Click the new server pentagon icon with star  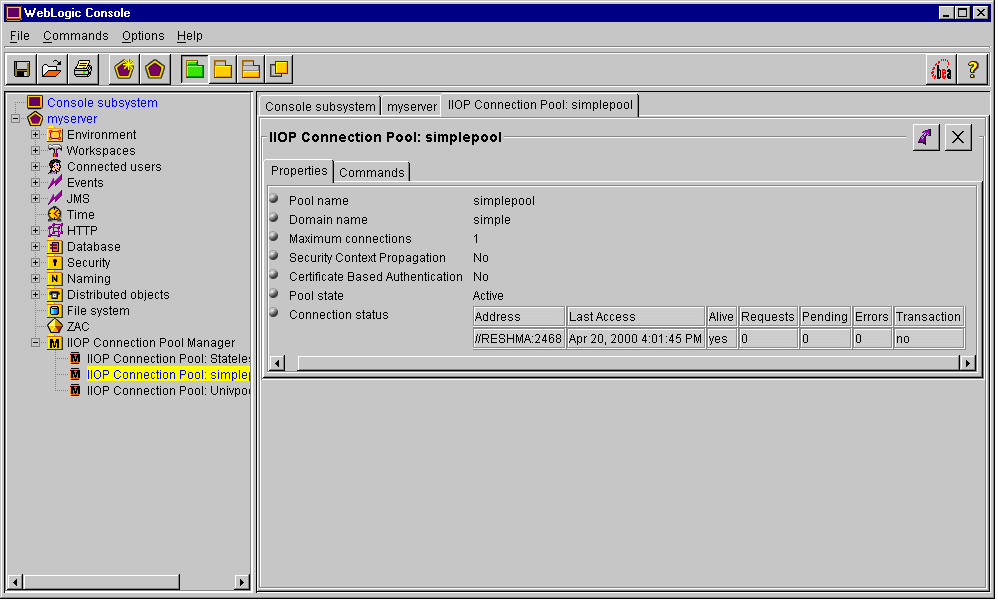click(x=124, y=69)
